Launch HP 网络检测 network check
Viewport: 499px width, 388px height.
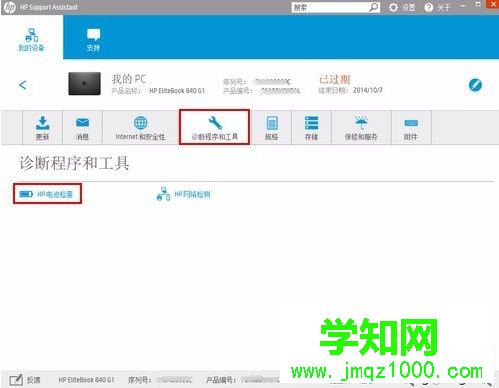click(x=183, y=194)
